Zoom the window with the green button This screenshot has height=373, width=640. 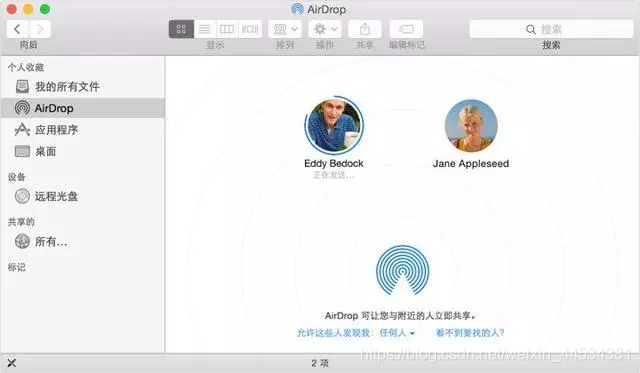pyautogui.click(x=45, y=9)
